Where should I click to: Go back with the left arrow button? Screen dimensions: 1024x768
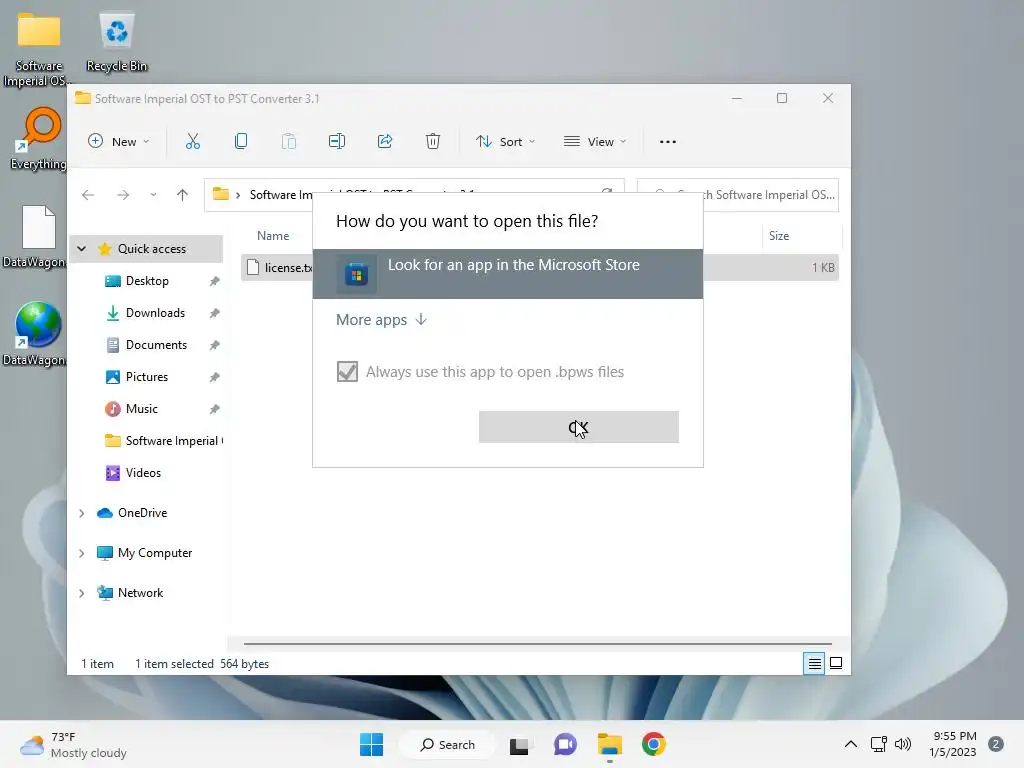pos(88,195)
